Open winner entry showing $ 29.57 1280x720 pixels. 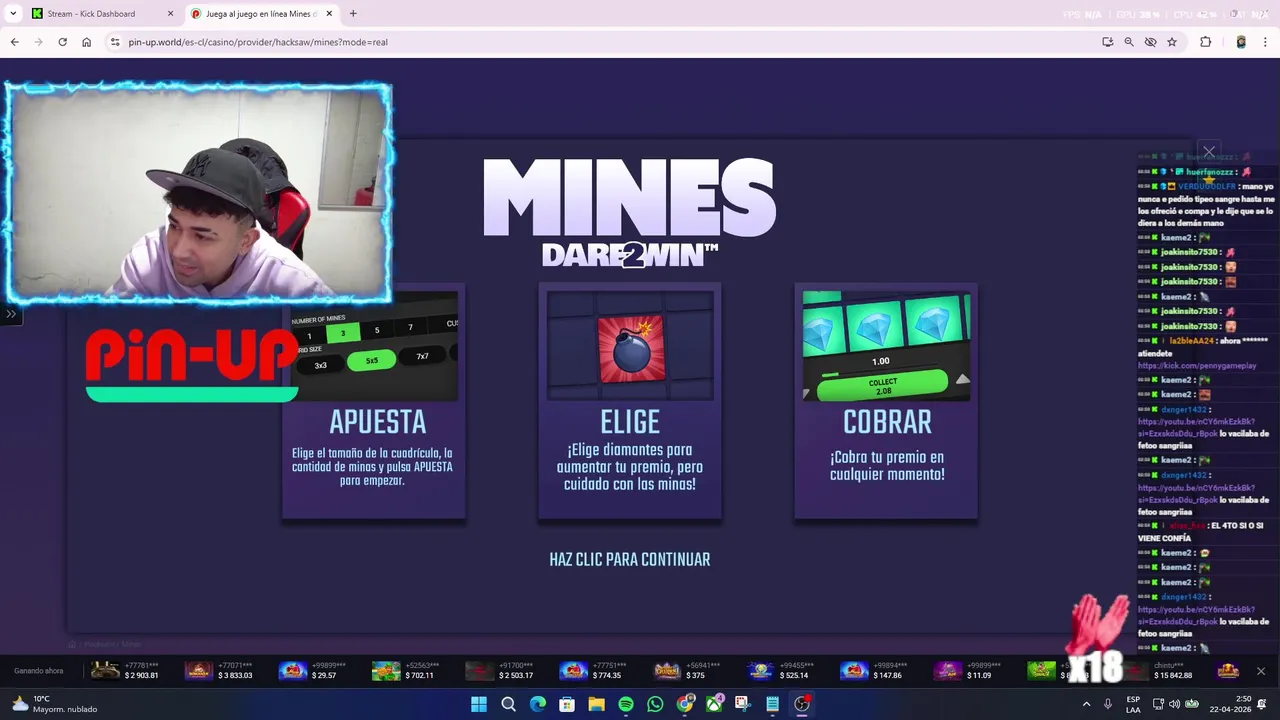[x=312, y=671]
